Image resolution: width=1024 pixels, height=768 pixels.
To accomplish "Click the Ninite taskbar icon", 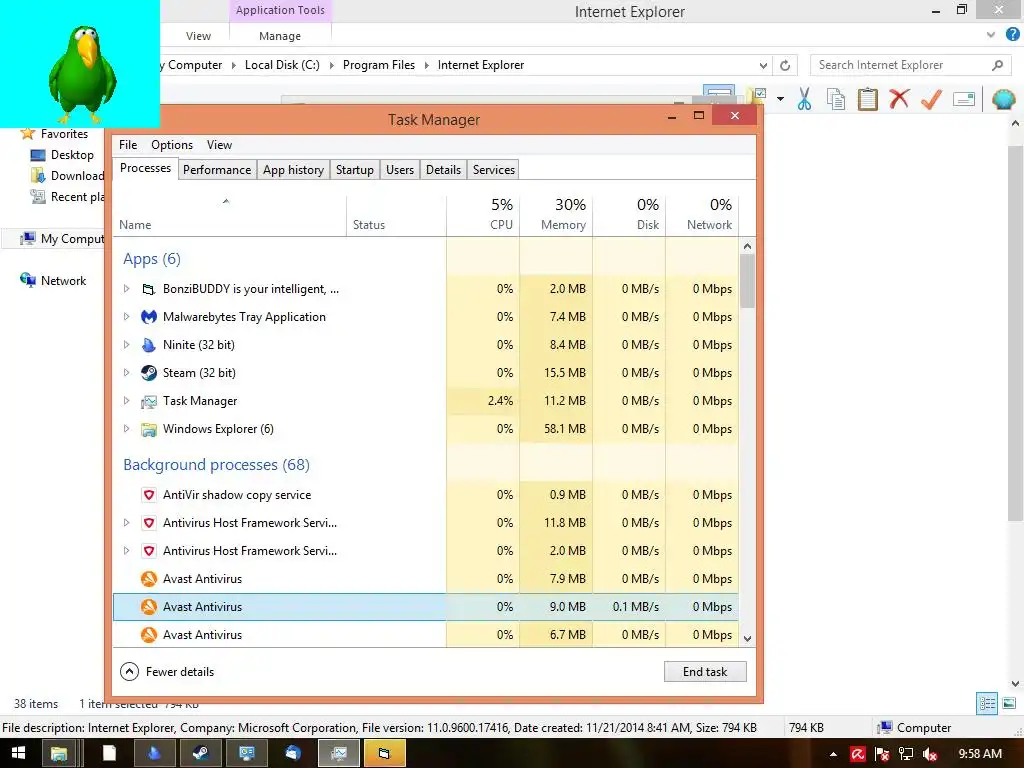I will point(153,753).
